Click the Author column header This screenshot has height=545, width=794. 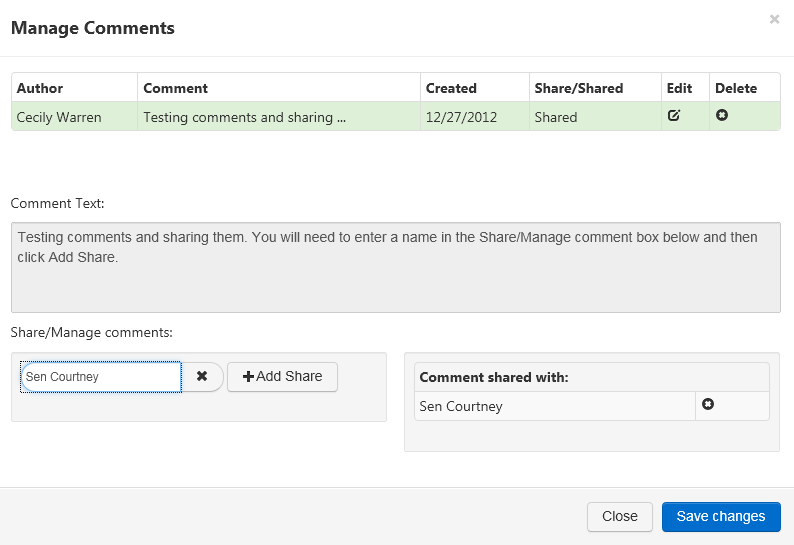click(74, 88)
